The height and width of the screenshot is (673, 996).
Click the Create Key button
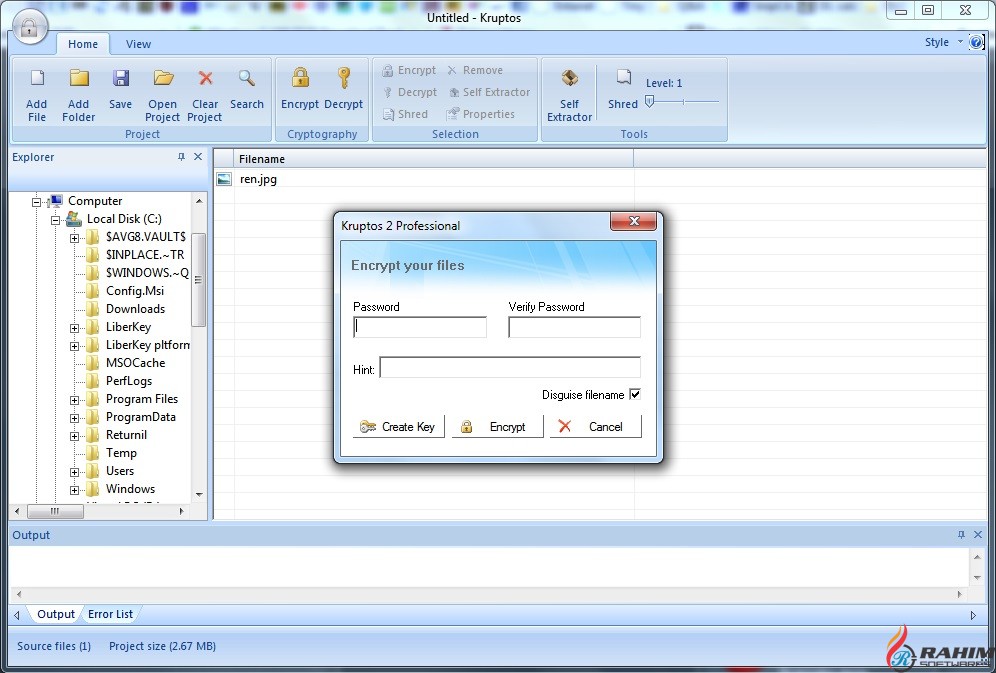pos(398,427)
